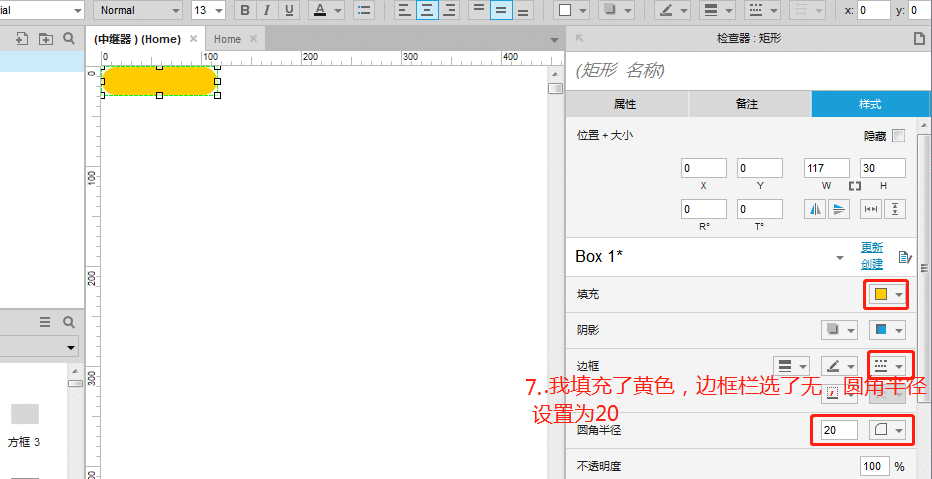932x479 pixels.
Task: Open the corner visibility dropdown beside radius
Action: [x=888, y=430]
